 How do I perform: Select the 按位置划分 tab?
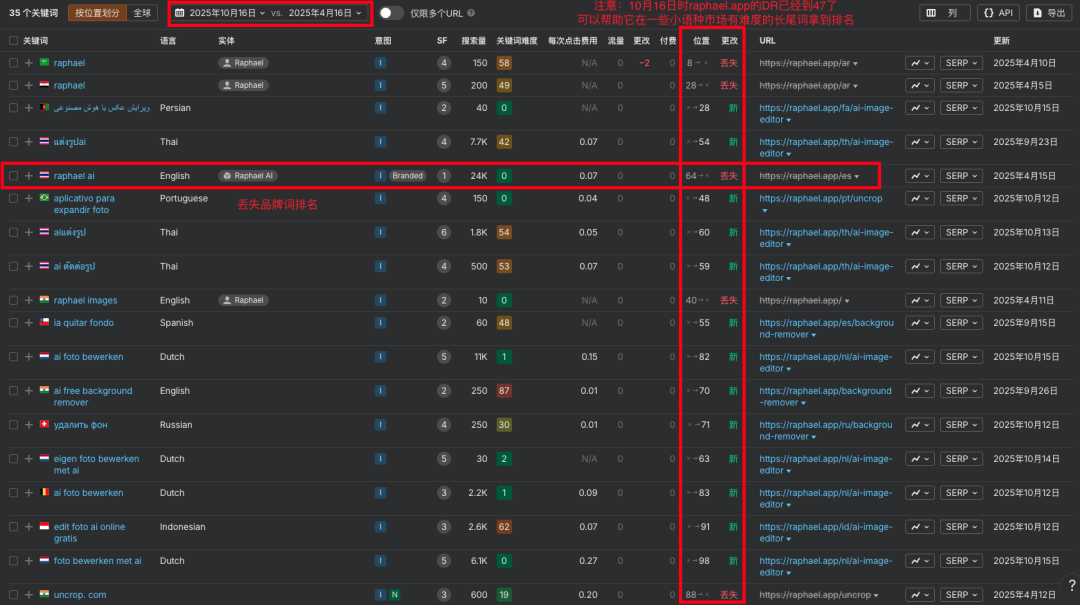pos(97,13)
